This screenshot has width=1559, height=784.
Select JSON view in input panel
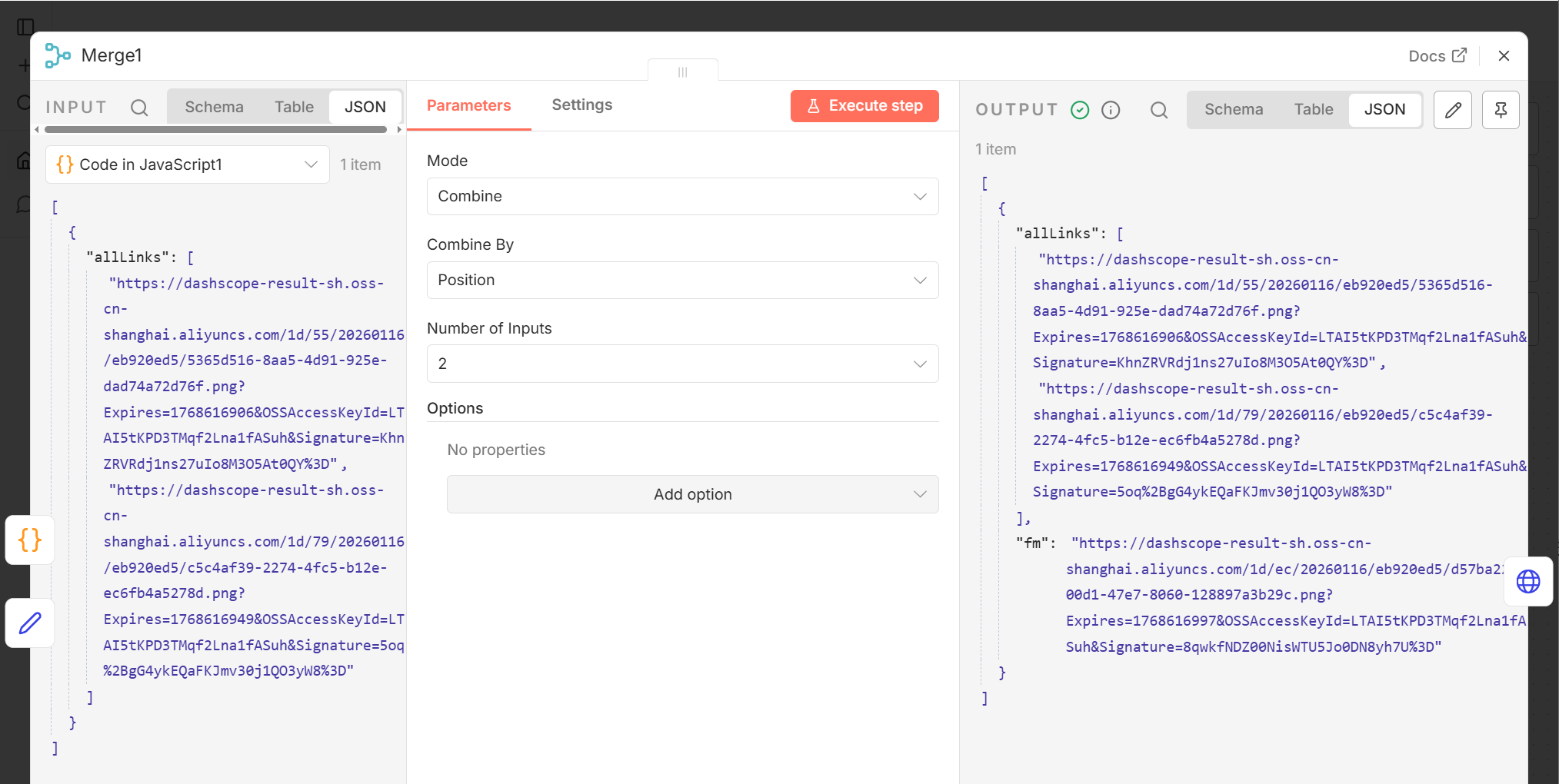[x=365, y=107]
